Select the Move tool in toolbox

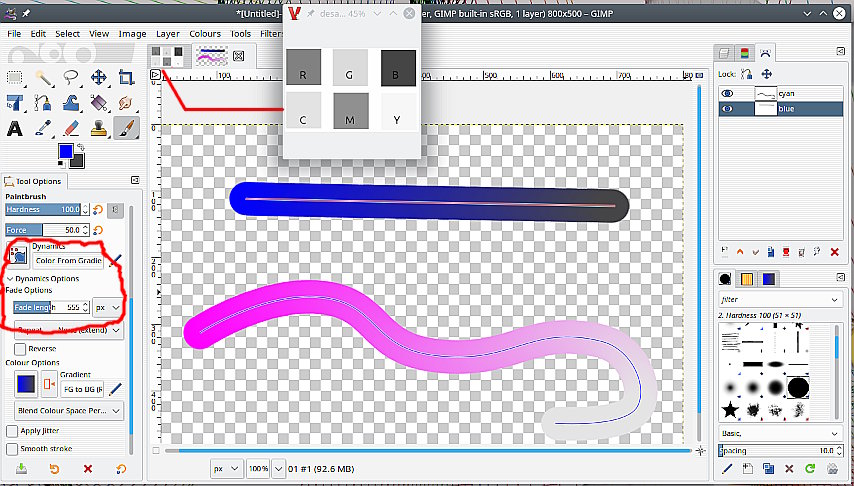99,77
